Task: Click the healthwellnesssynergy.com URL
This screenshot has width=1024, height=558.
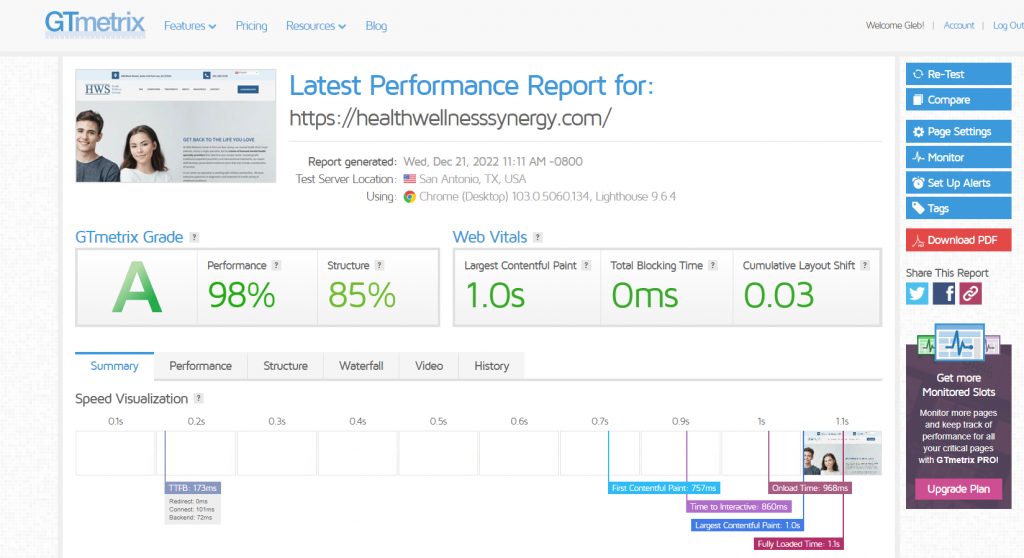Action: 451,118
